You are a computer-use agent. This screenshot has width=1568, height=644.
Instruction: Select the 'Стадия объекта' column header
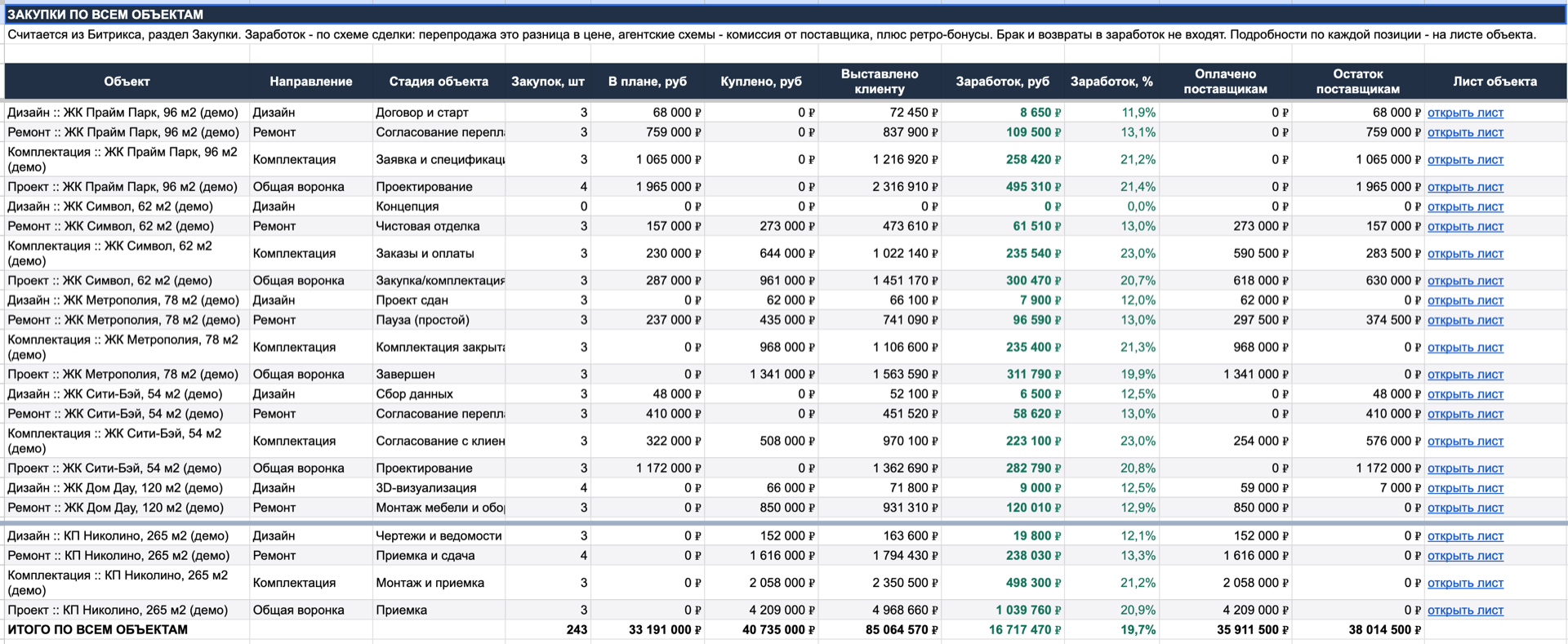[x=439, y=82]
